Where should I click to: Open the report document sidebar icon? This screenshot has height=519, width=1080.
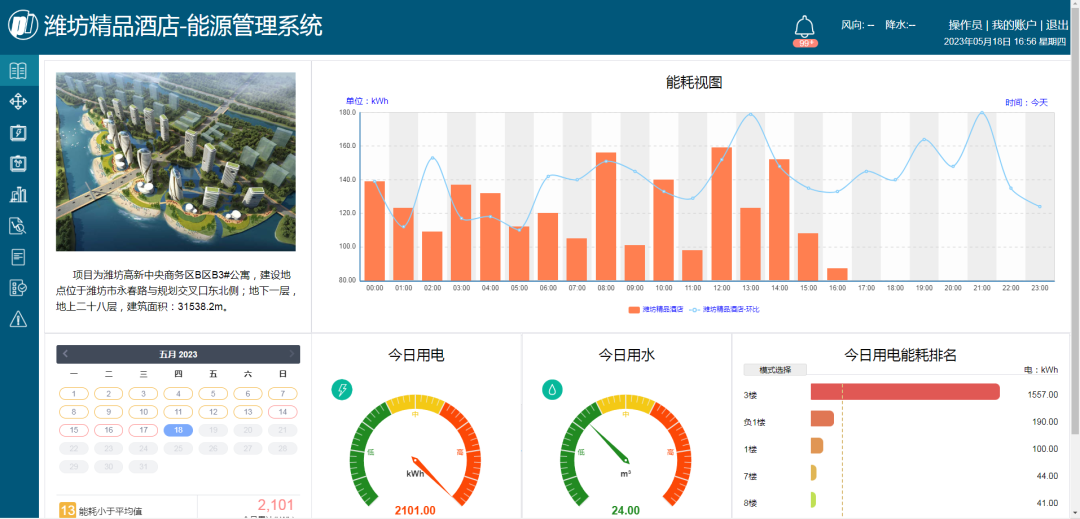click(x=18, y=257)
